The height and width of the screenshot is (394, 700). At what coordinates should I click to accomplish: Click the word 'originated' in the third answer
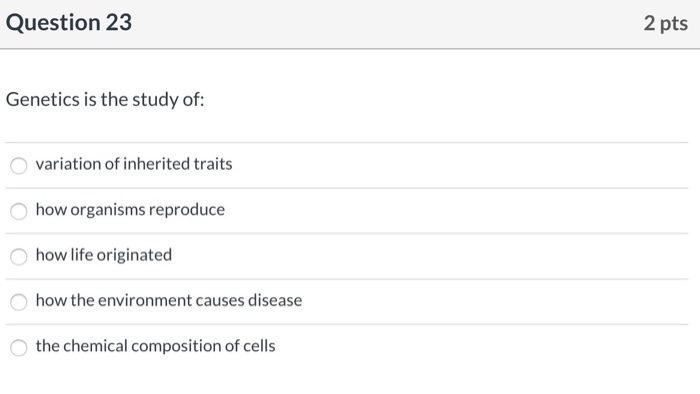134,255
